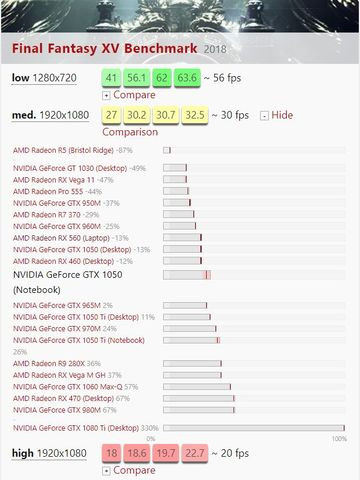The height and width of the screenshot is (480, 360).
Task: Click the minus icon beside Hide
Action: point(264,116)
